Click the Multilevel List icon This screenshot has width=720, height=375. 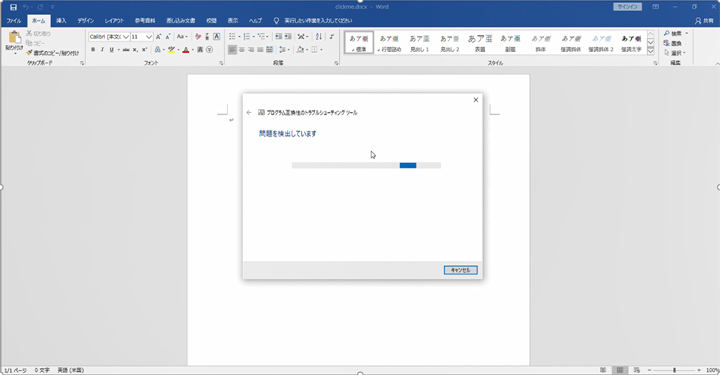(261, 36)
